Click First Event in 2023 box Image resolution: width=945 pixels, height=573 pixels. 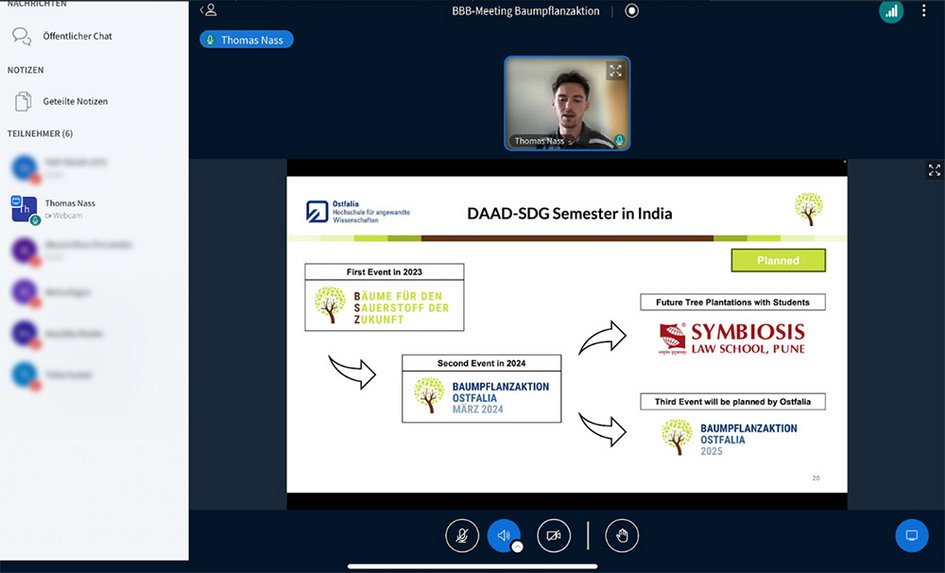(x=385, y=297)
